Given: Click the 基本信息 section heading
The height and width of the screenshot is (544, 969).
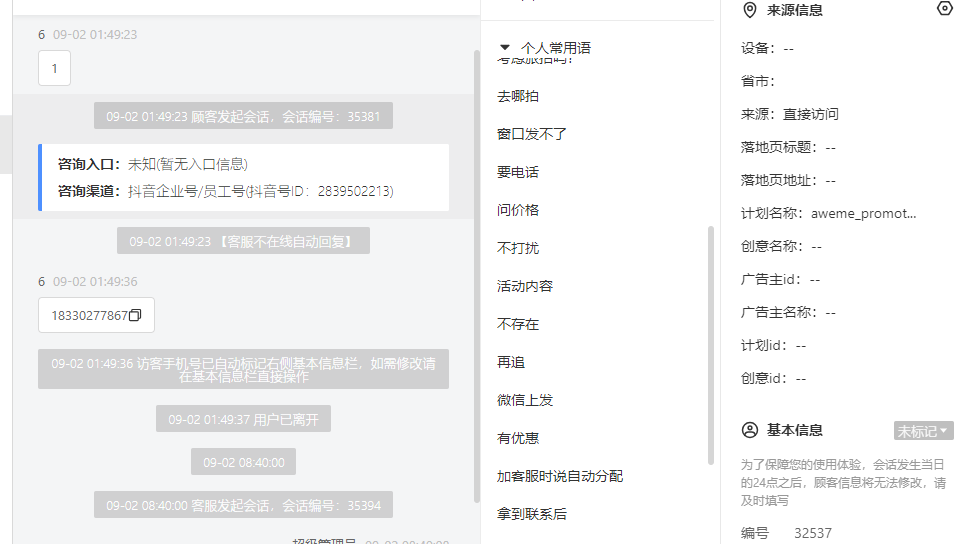Looking at the screenshot, I should coord(794,430).
